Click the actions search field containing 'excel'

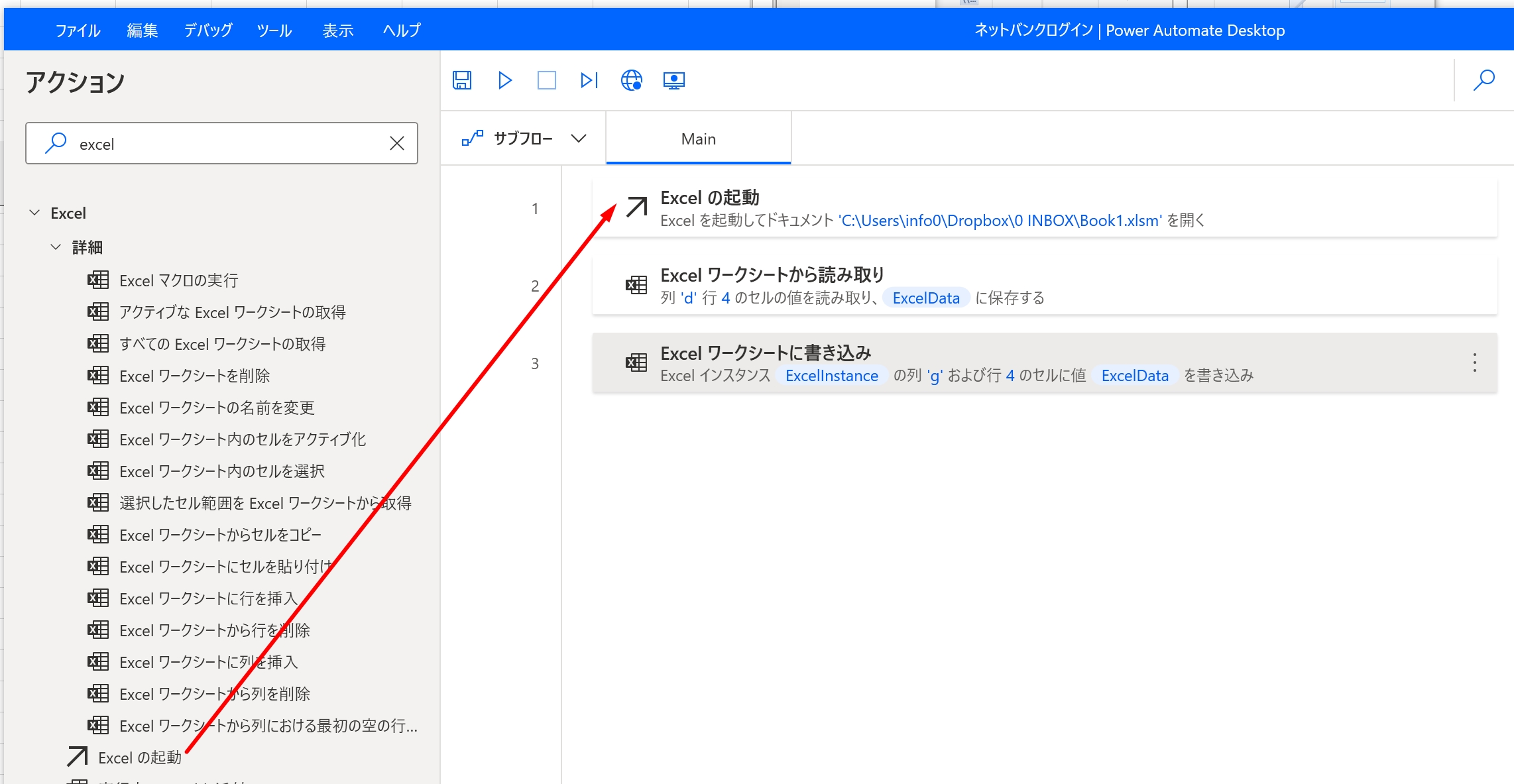coord(221,143)
